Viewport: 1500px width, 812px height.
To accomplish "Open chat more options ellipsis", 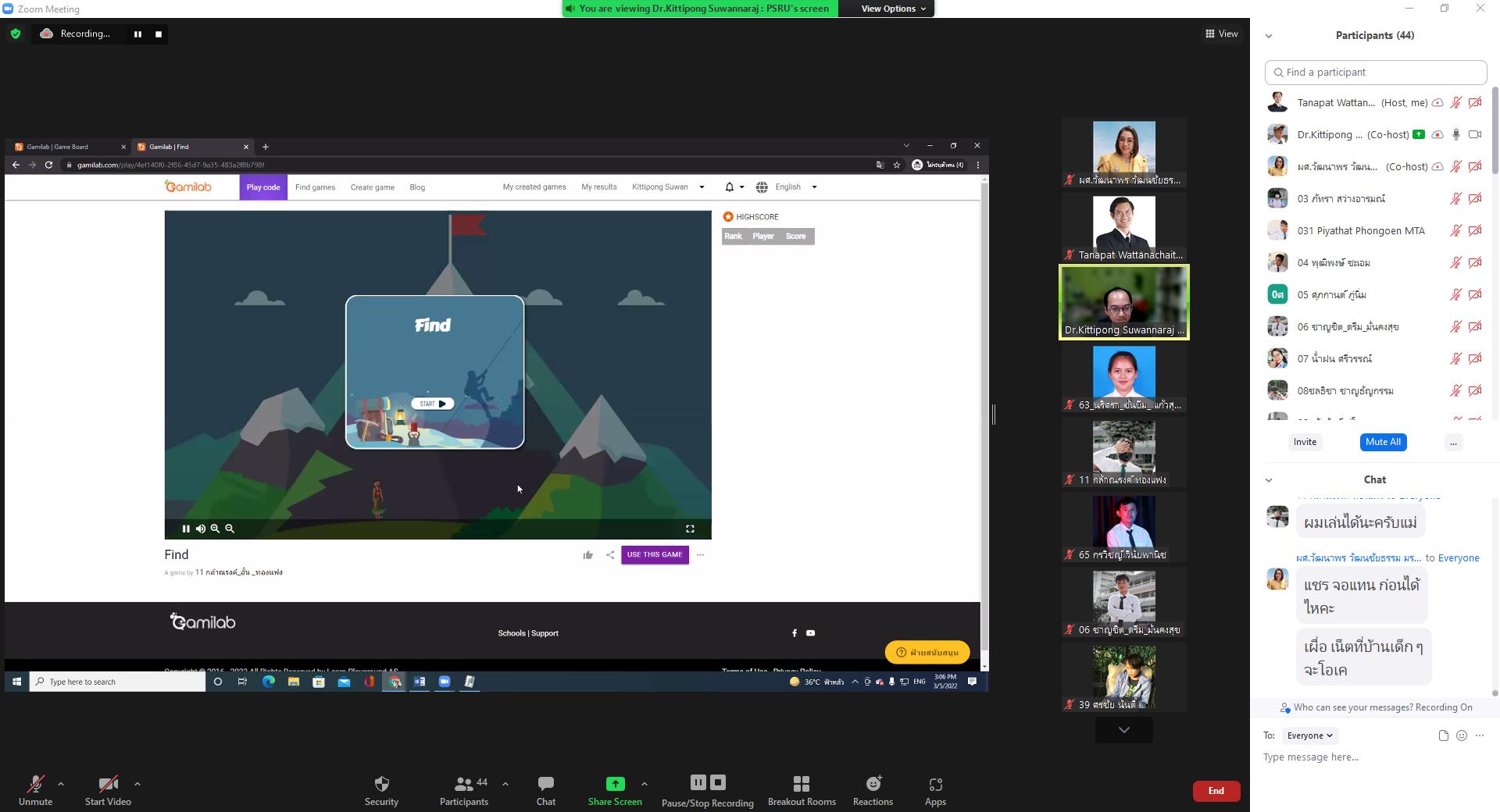I will pos(1480,735).
